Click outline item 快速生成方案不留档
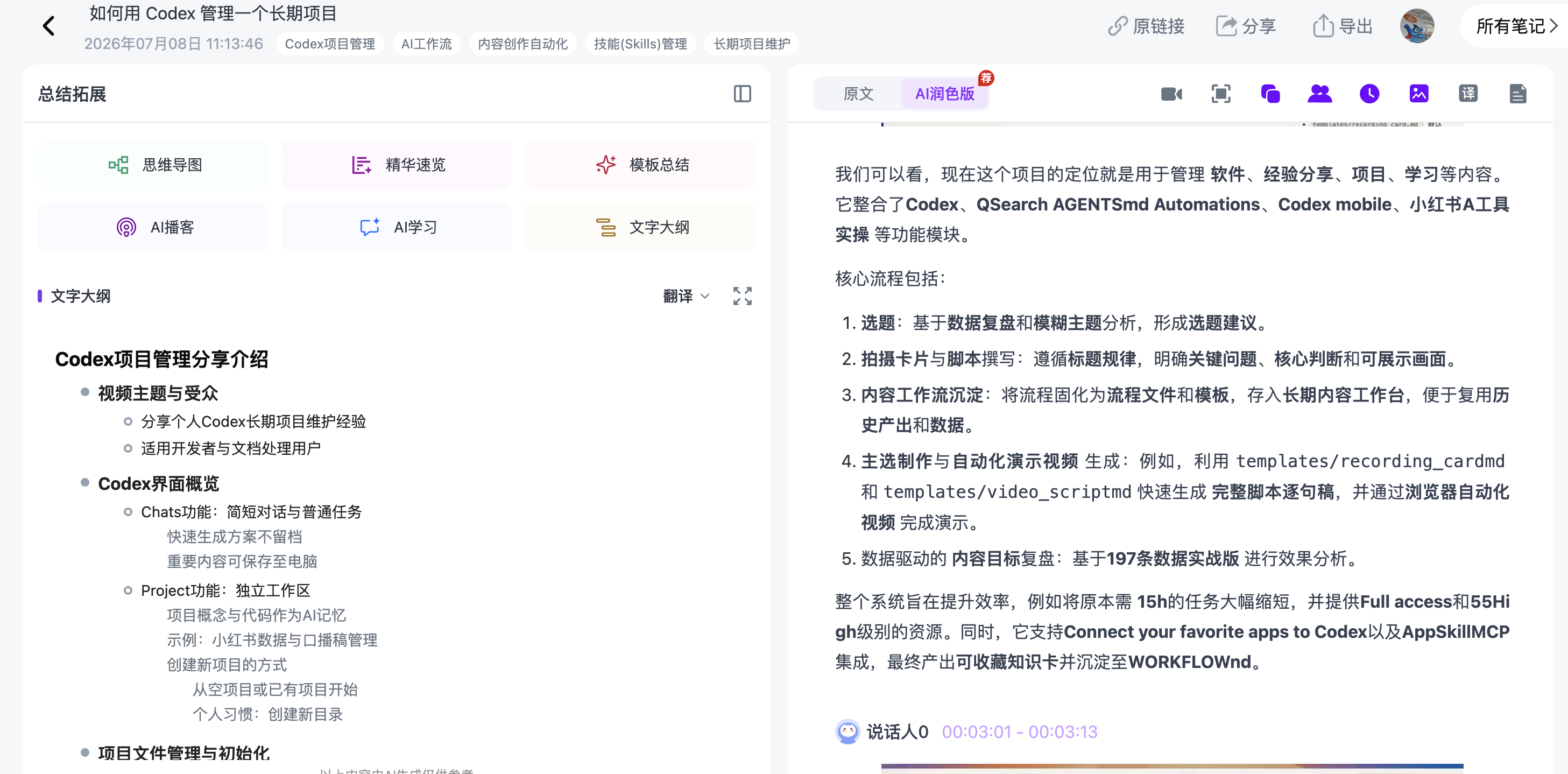This screenshot has height=774, width=1568. (x=235, y=537)
